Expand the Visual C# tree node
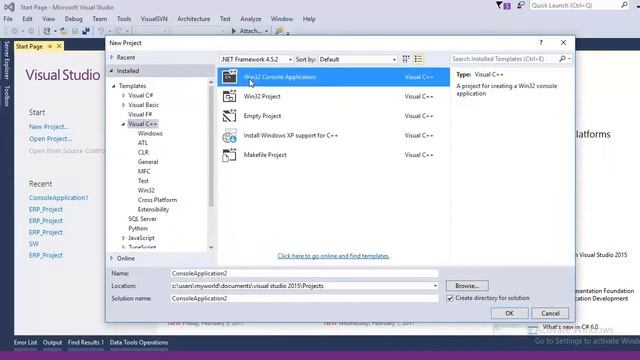This screenshot has width=640, height=360. [x=123, y=96]
